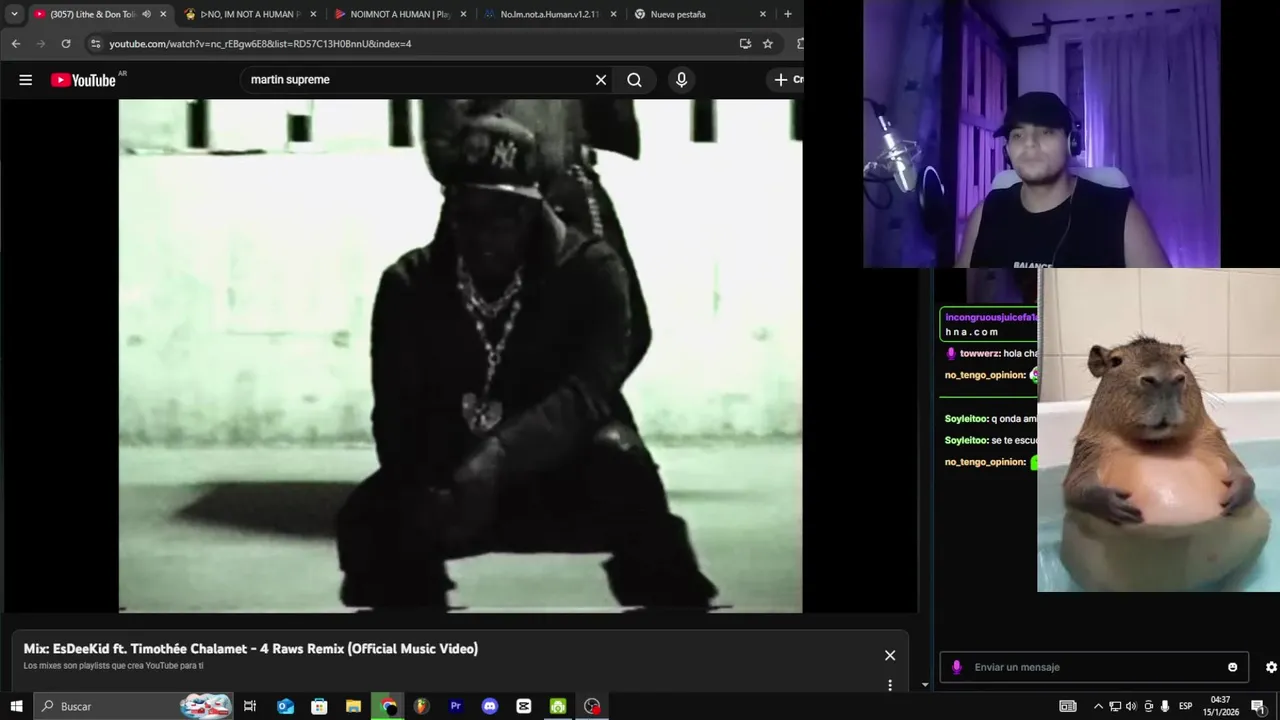Open the touch keyboard icon in tray
This screenshot has height=720, width=1280.
pyautogui.click(x=1068, y=706)
